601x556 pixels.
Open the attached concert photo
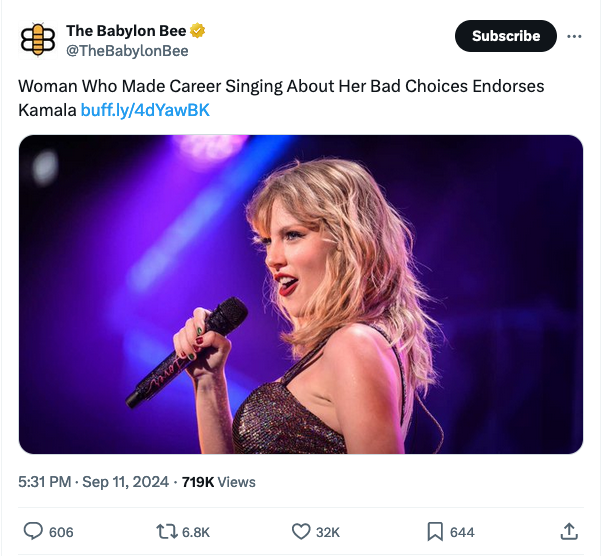pos(300,294)
